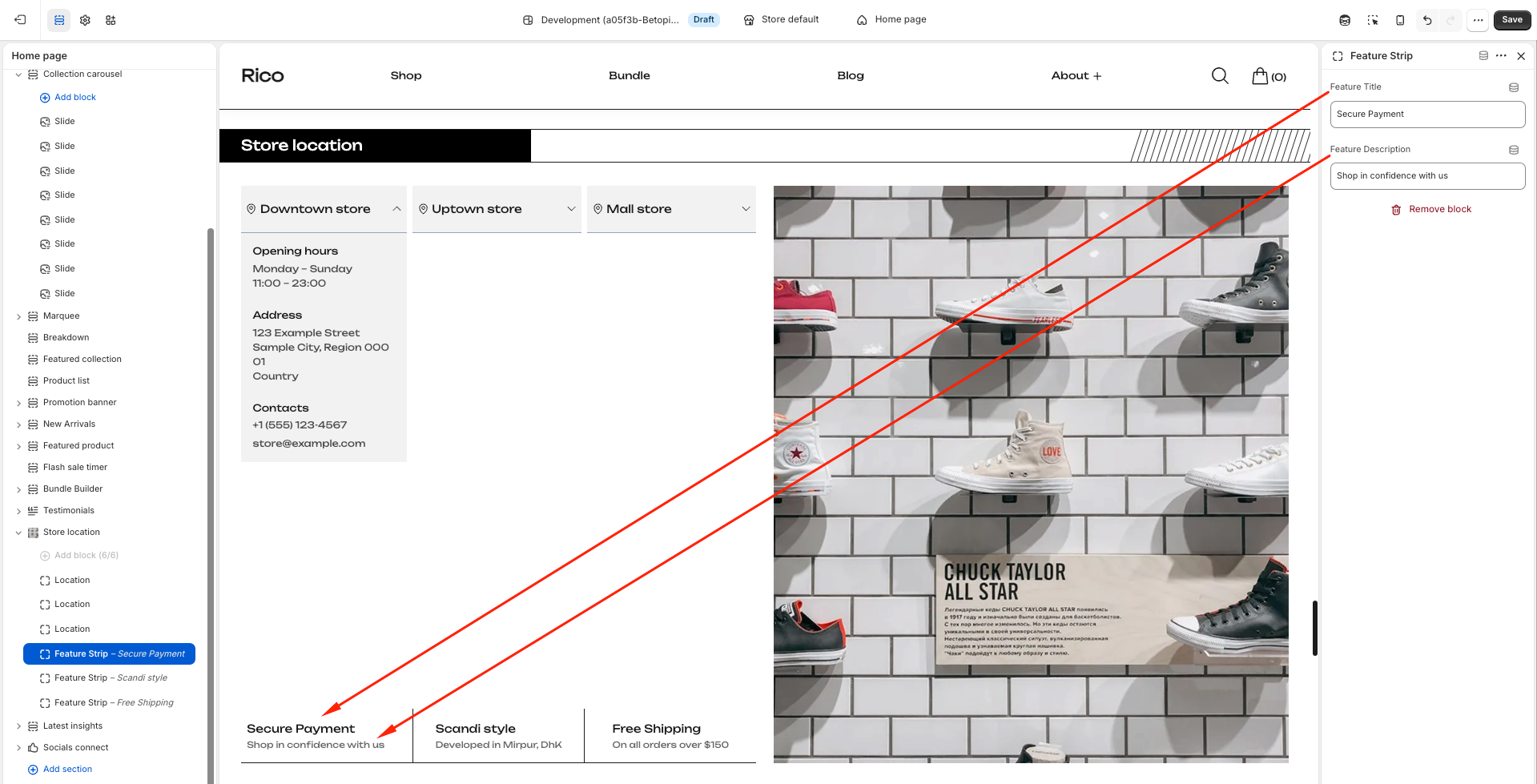Click the trash icon for Remove block
1537x784 pixels.
pos(1396,210)
